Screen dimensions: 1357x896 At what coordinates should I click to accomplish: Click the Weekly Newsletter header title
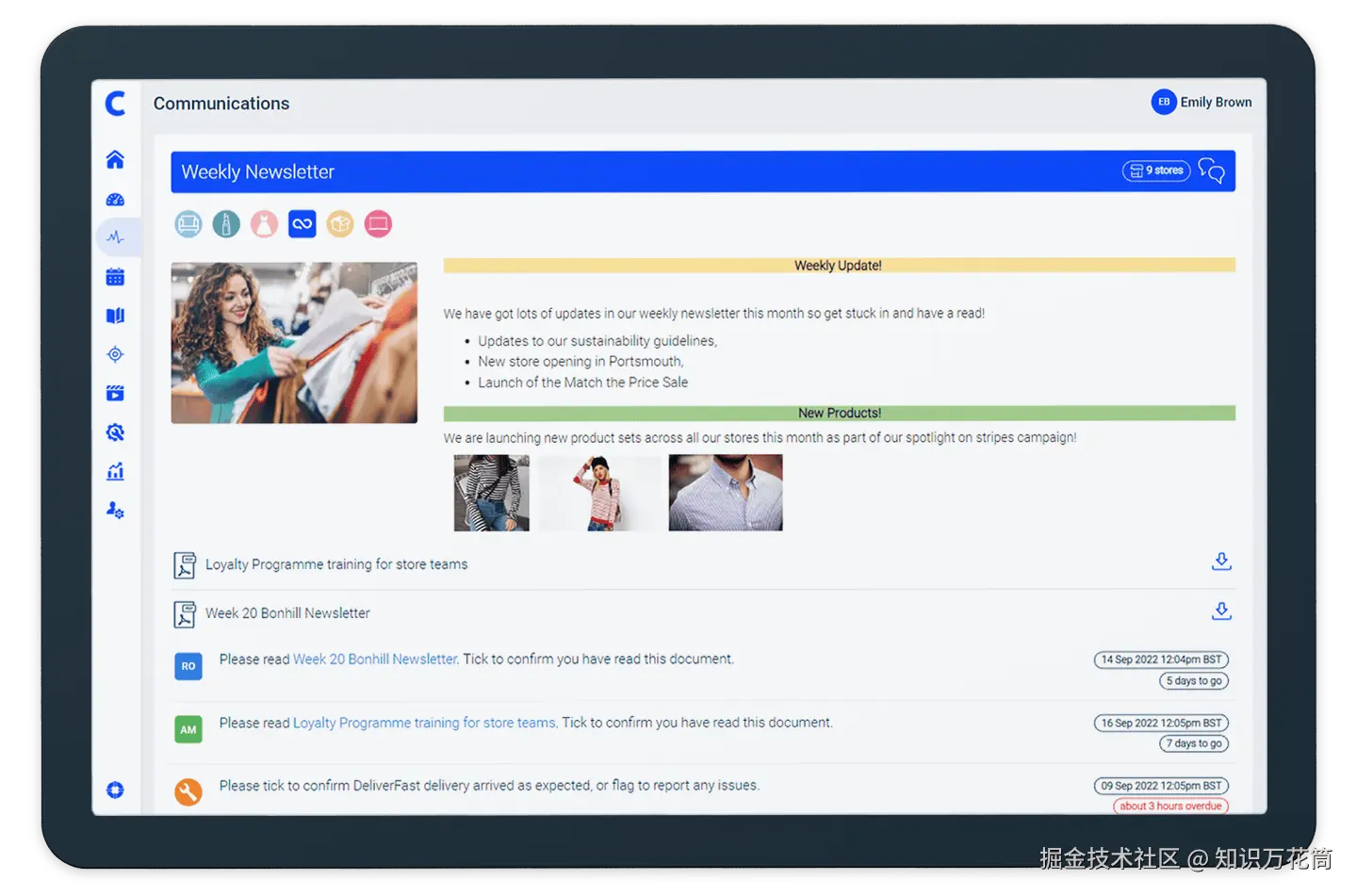(257, 171)
